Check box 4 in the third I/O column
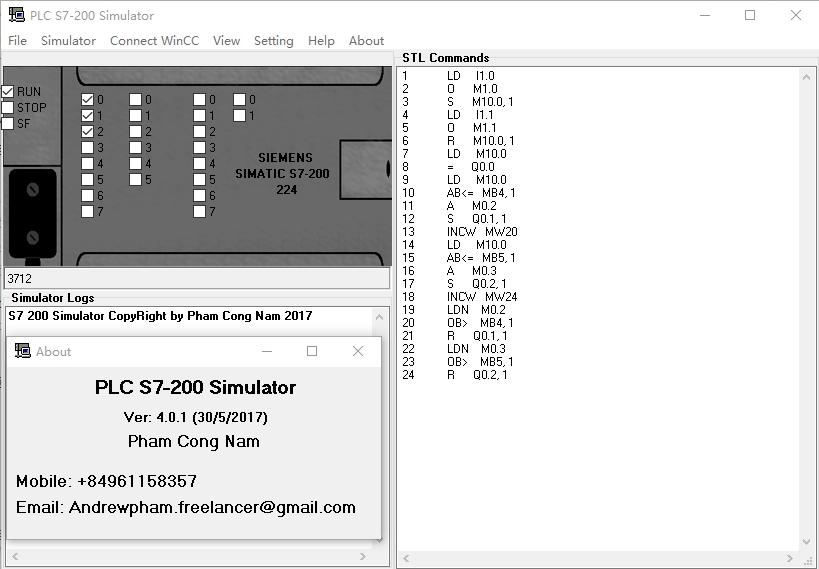 (x=200, y=164)
